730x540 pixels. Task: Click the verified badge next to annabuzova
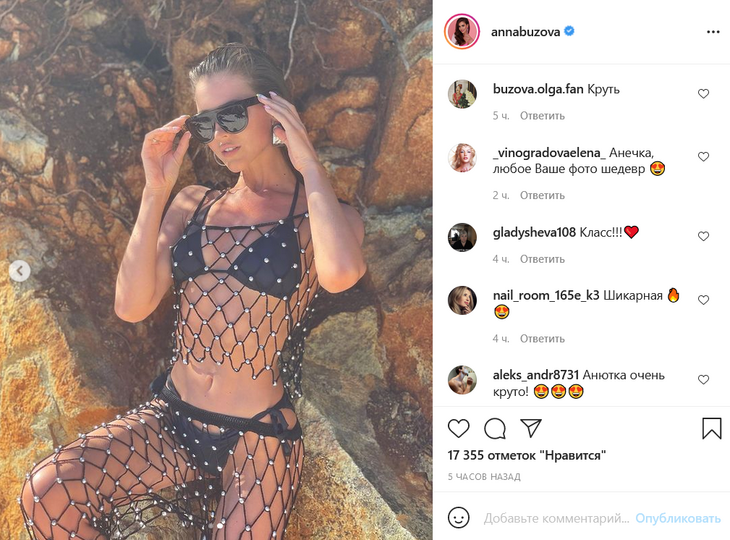pyautogui.click(x=569, y=31)
